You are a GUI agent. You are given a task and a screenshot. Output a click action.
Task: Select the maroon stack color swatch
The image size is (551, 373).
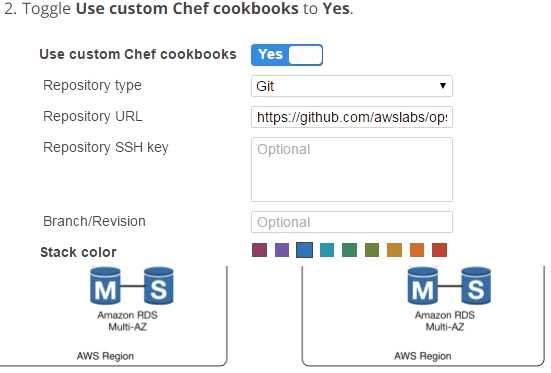(x=259, y=250)
